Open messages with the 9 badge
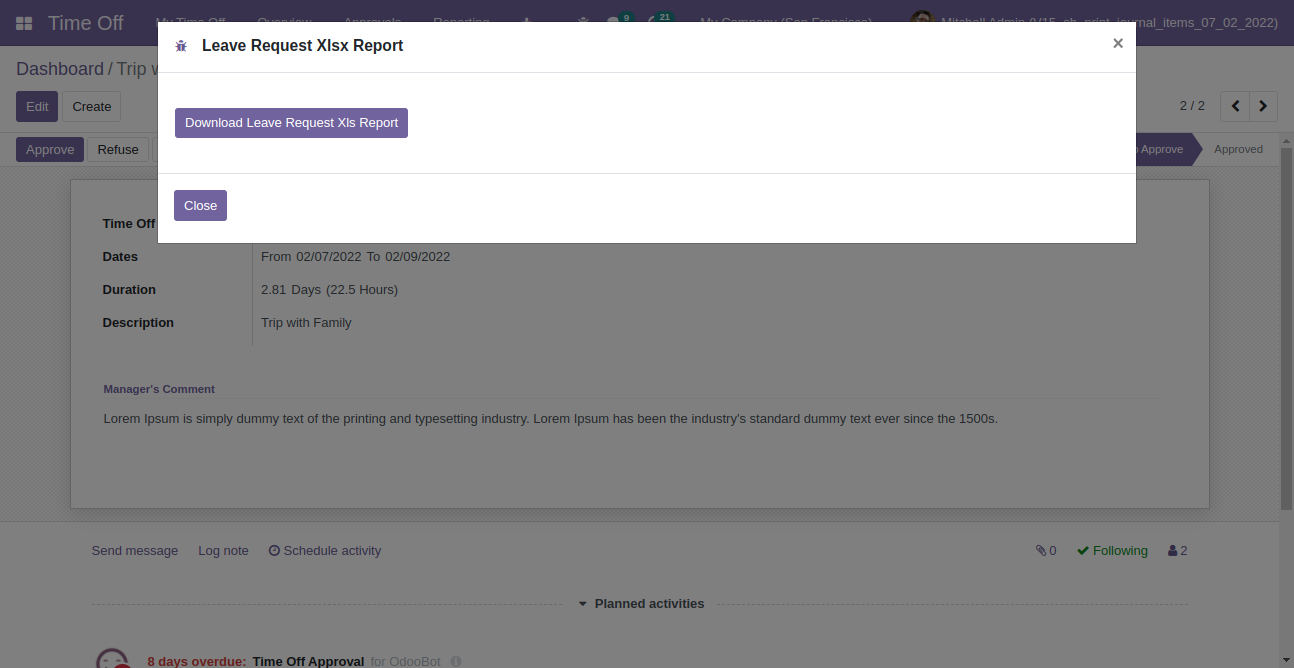Image resolution: width=1294 pixels, height=668 pixels. pyautogui.click(x=620, y=21)
